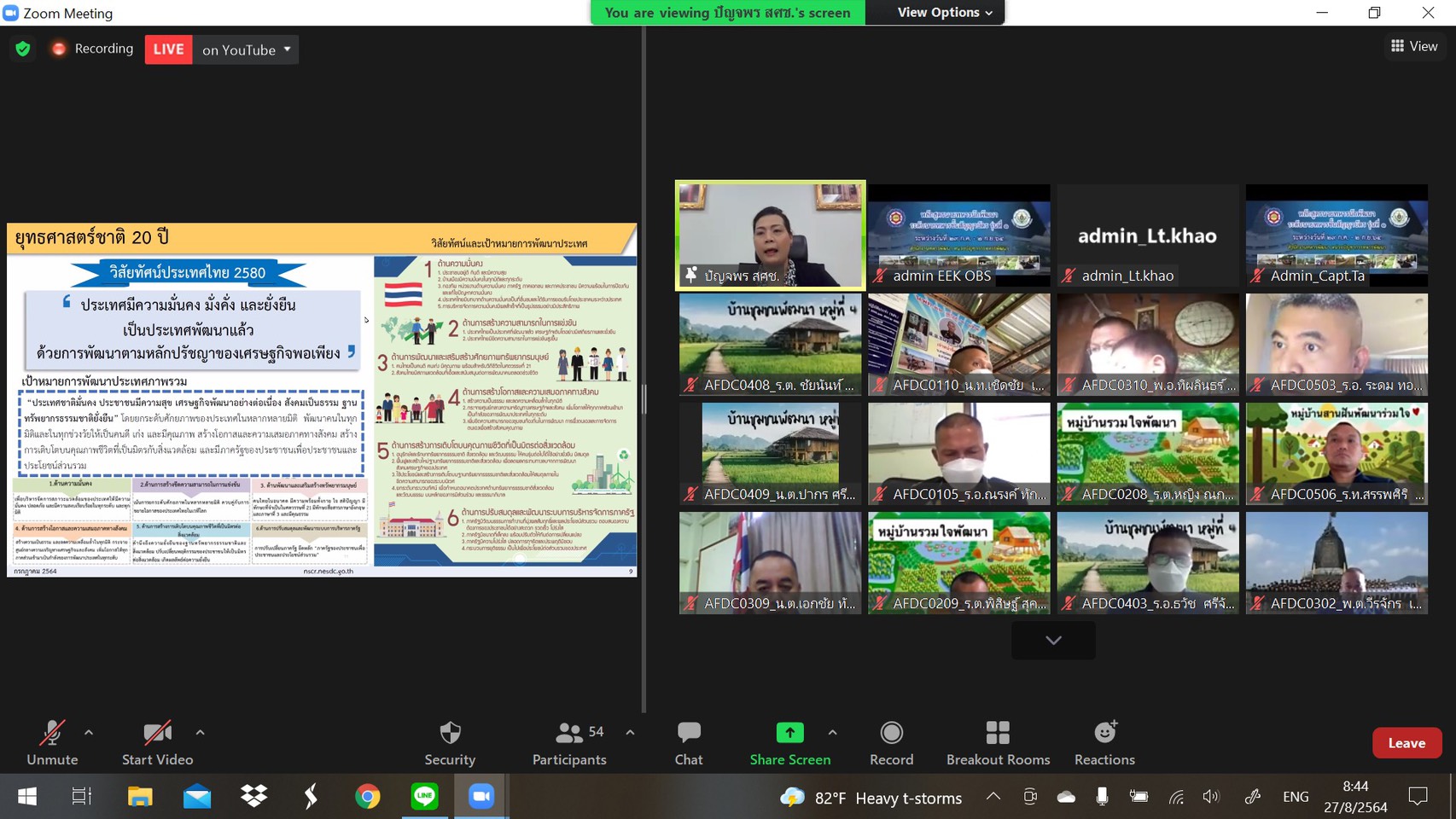
Task: Open notification center icon
Action: coord(1418,797)
